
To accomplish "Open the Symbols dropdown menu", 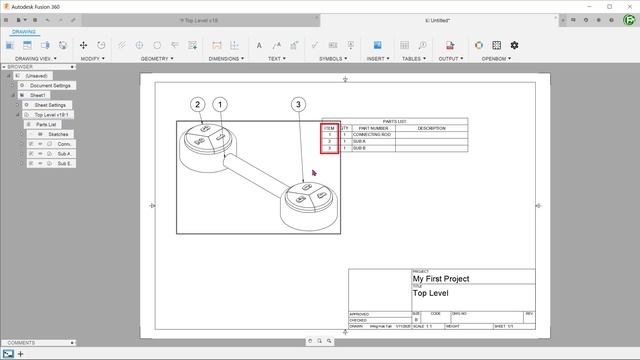I will [333, 59].
